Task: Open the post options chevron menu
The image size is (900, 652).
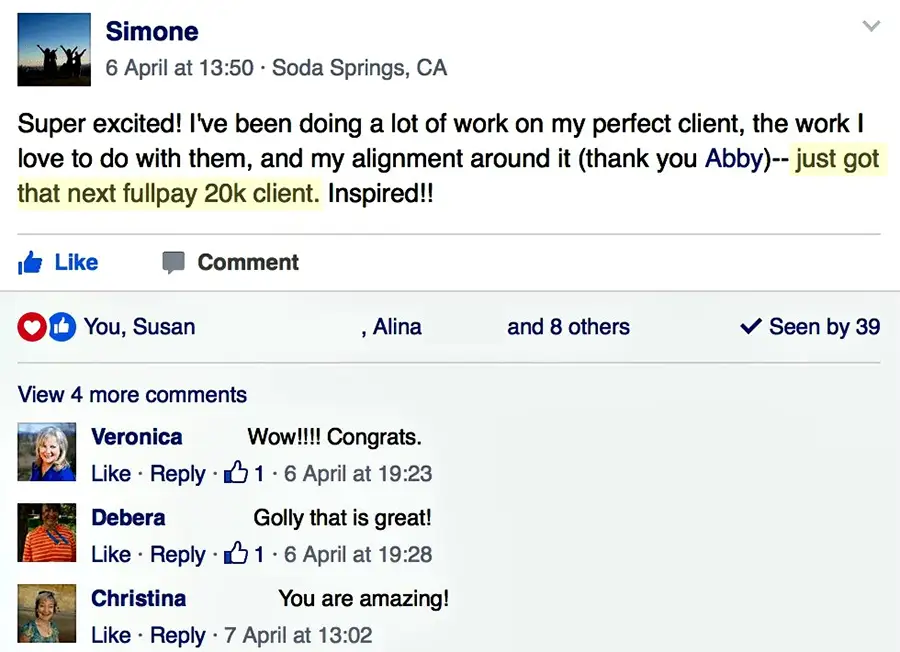Action: (x=871, y=26)
